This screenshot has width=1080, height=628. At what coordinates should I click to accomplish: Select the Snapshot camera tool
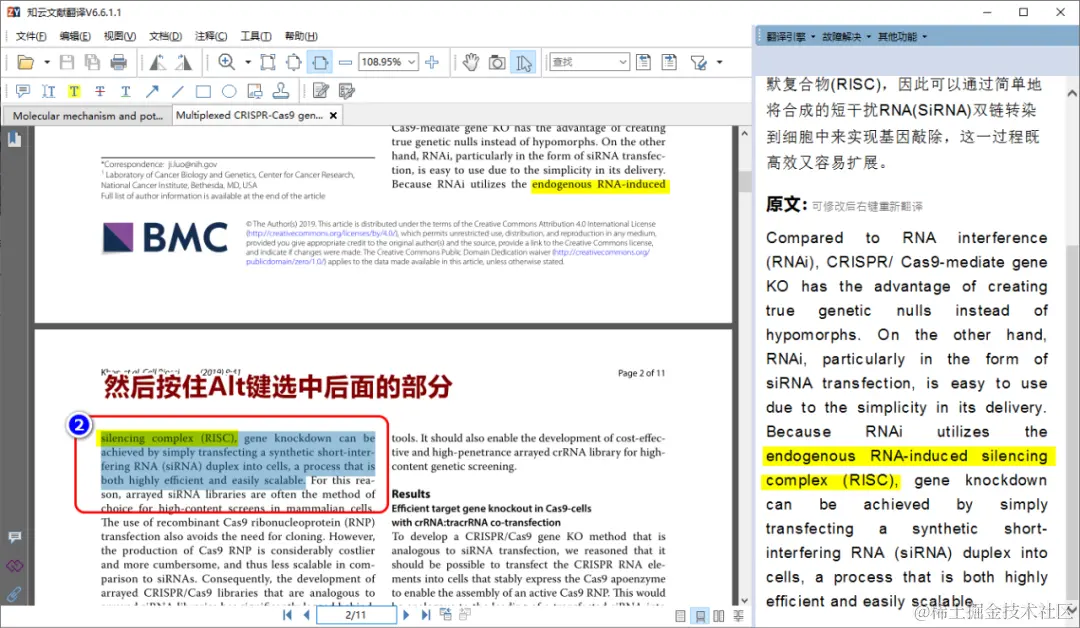click(497, 62)
